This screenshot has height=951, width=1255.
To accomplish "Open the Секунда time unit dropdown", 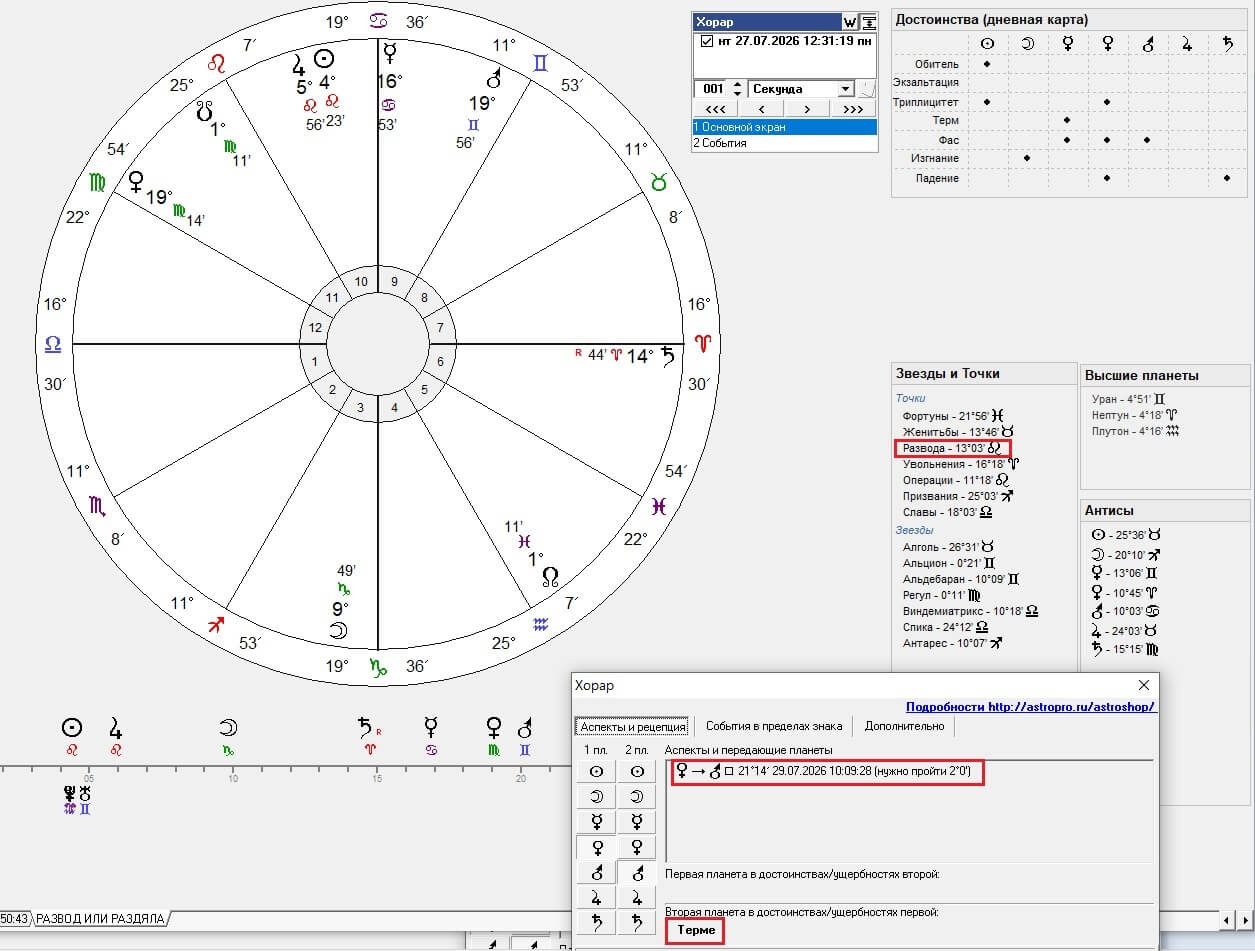I will click(x=846, y=89).
